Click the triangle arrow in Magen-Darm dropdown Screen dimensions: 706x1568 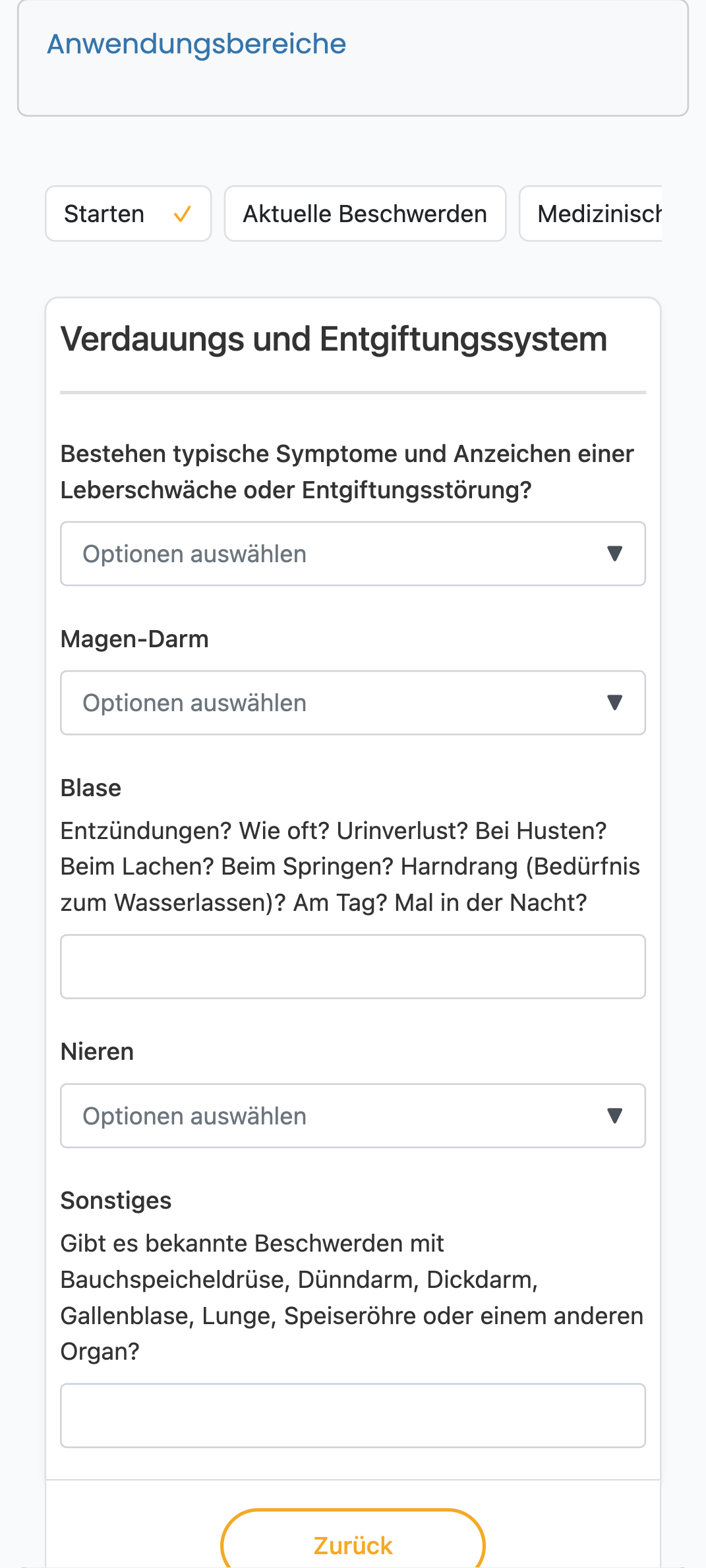pyautogui.click(x=614, y=703)
